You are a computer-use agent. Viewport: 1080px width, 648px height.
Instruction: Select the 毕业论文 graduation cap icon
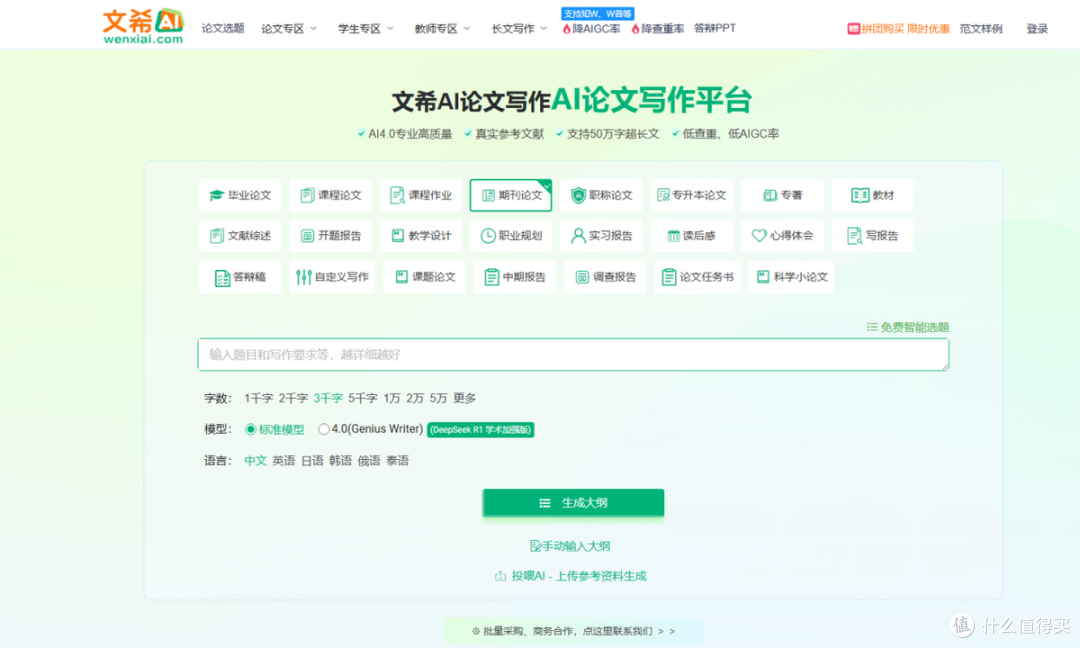click(217, 196)
